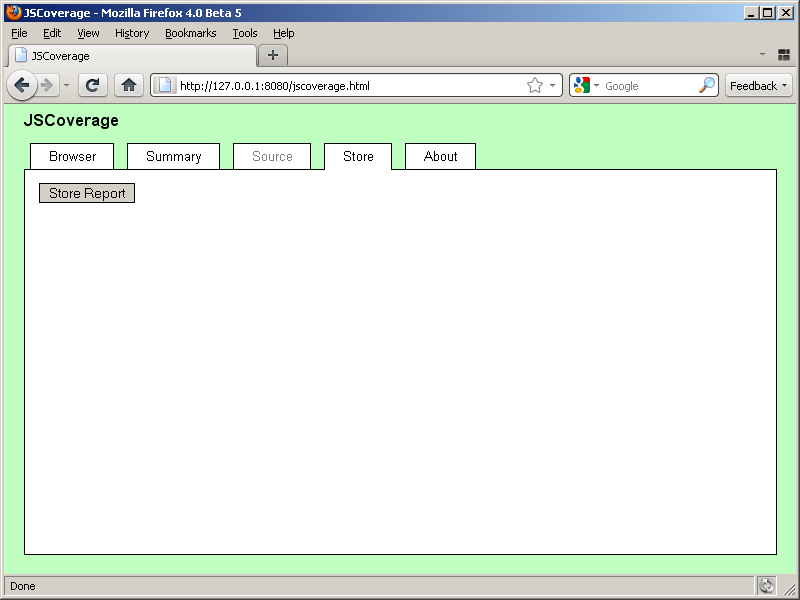Select the Store tab
The height and width of the screenshot is (600, 800).
click(358, 156)
